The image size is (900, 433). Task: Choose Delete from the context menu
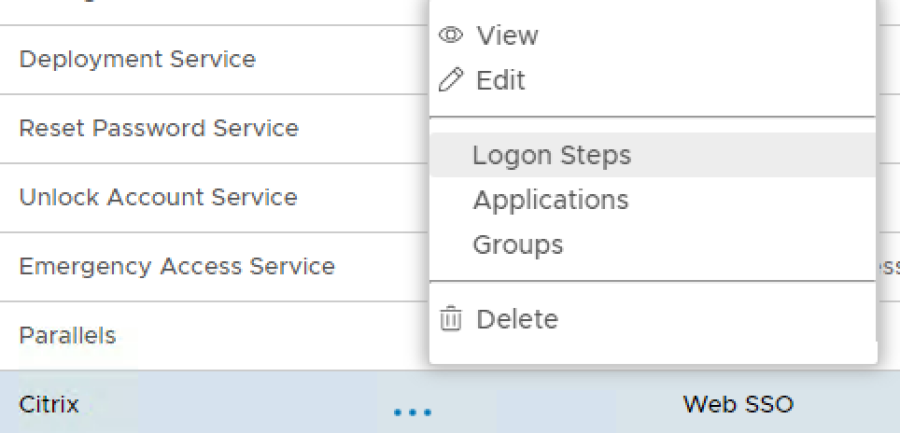click(517, 320)
